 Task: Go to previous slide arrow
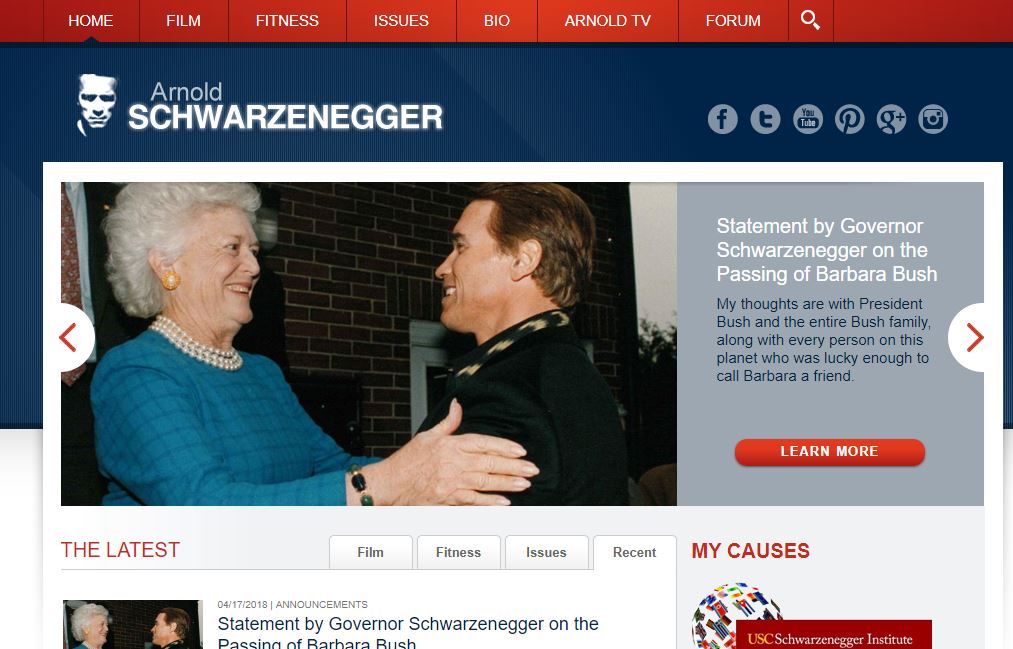pos(72,337)
